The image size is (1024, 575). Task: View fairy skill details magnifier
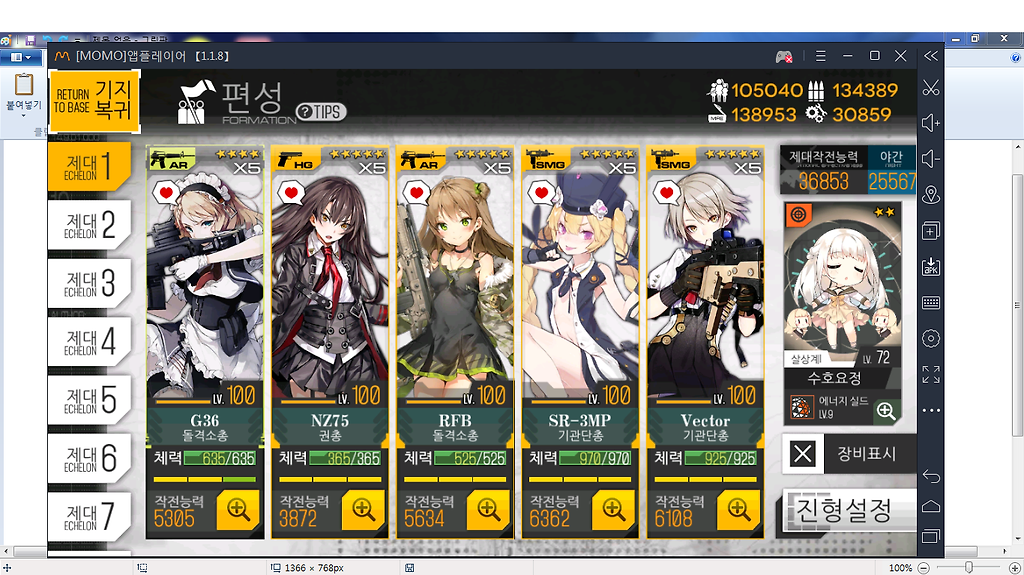886,410
